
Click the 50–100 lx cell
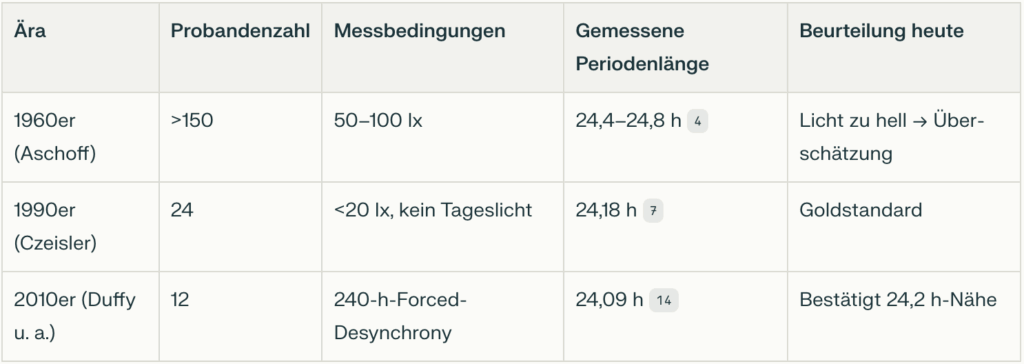(442, 137)
